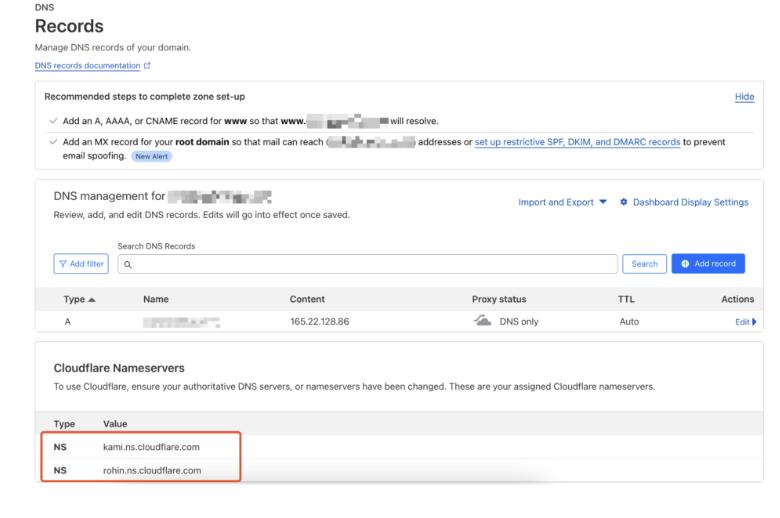Viewport: 780px width, 518px height.
Task: Click the Proxy status column header
Action: 499,299
